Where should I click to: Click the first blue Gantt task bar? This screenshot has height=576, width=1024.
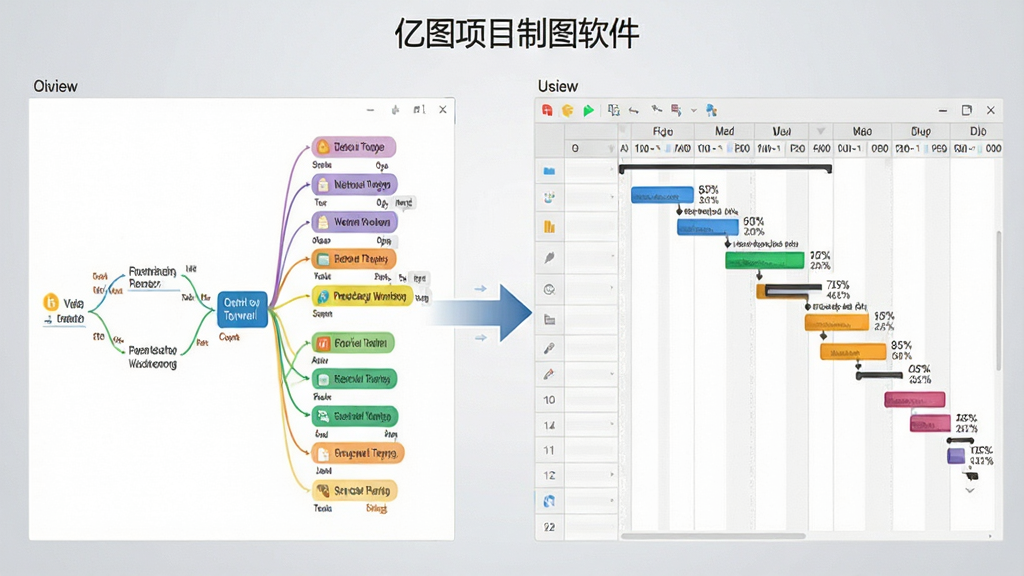click(662, 195)
